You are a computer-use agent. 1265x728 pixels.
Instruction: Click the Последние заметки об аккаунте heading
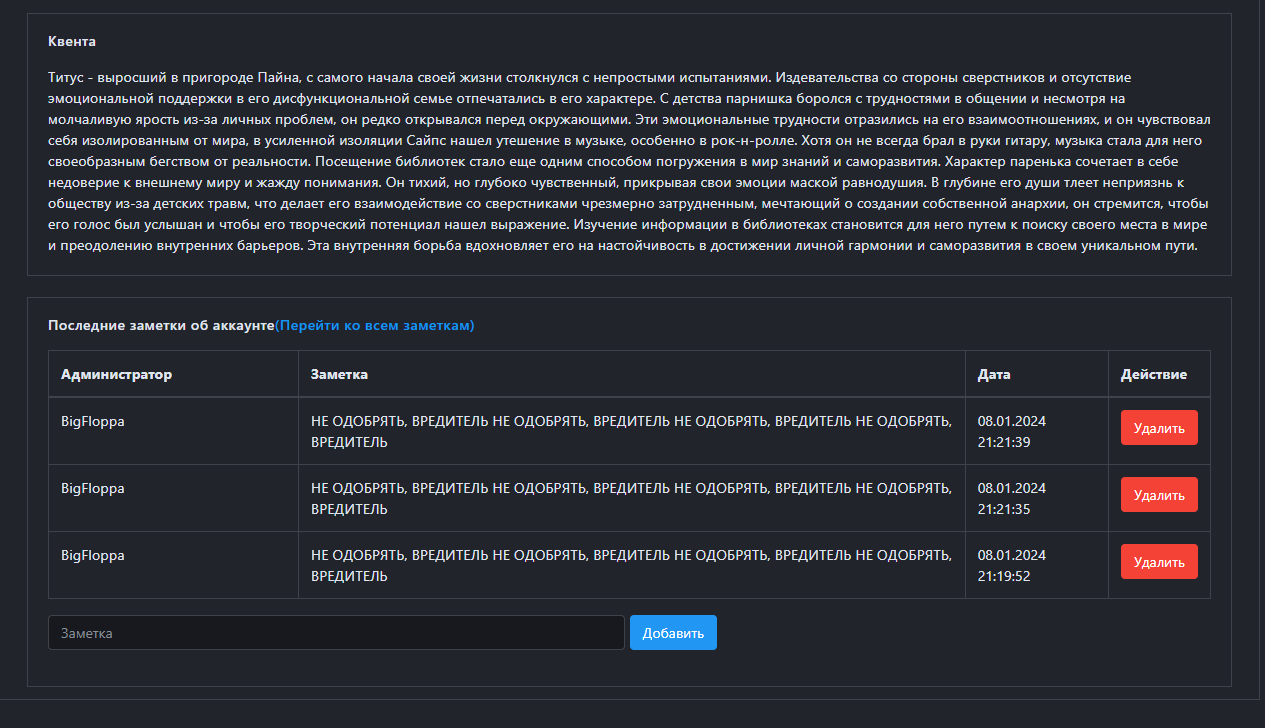pos(160,326)
